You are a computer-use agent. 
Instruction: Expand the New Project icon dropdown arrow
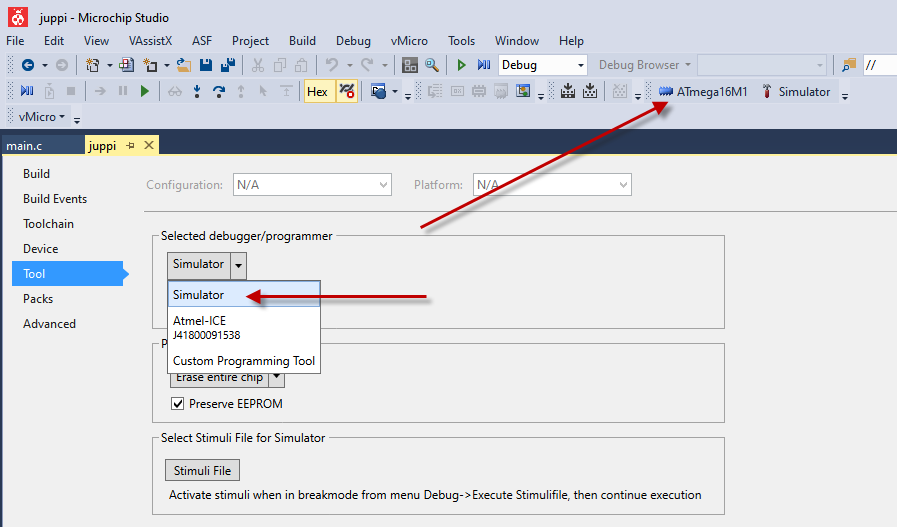[x=109, y=65]
